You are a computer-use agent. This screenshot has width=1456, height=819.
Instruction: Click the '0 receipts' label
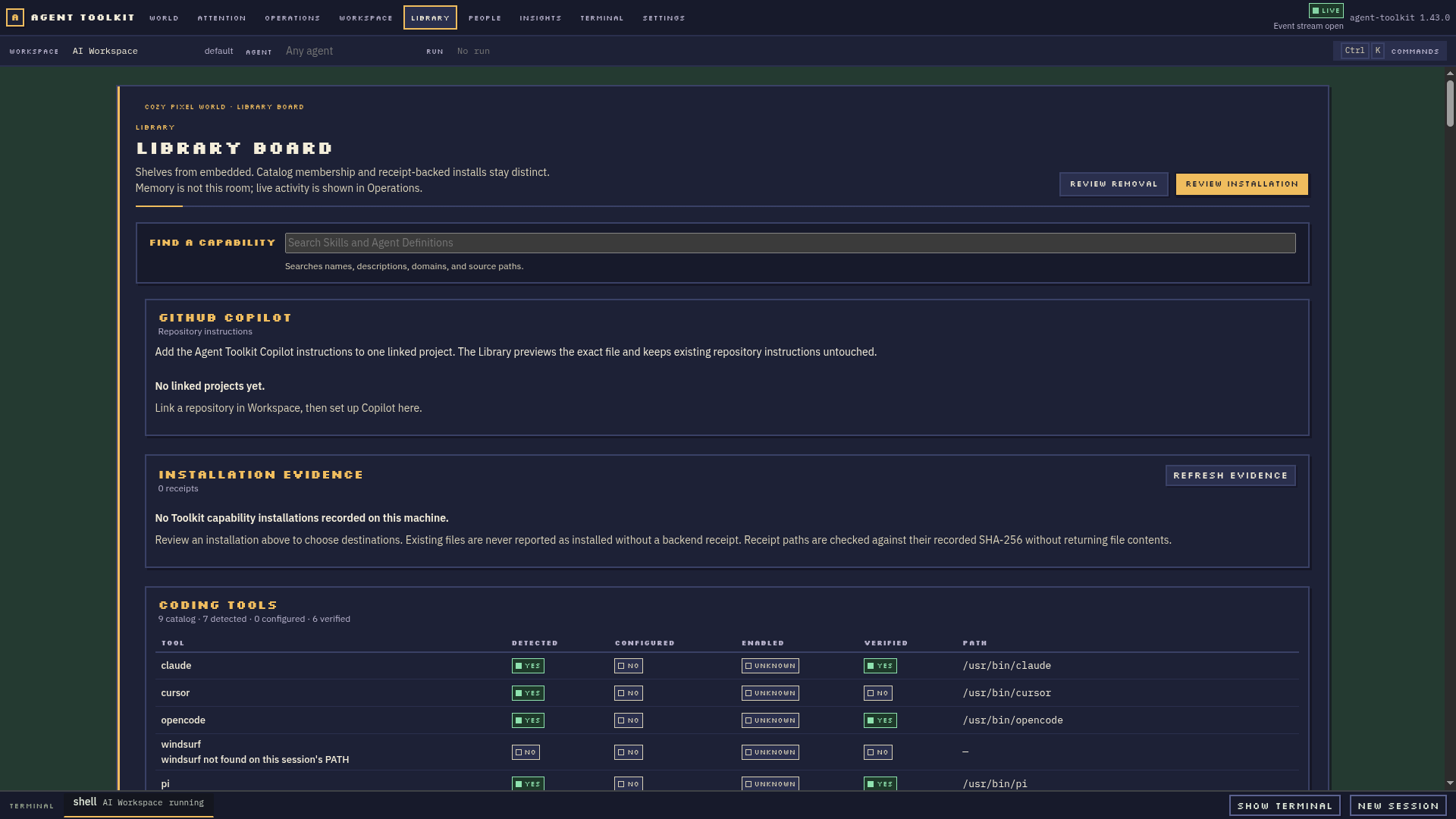178,488
